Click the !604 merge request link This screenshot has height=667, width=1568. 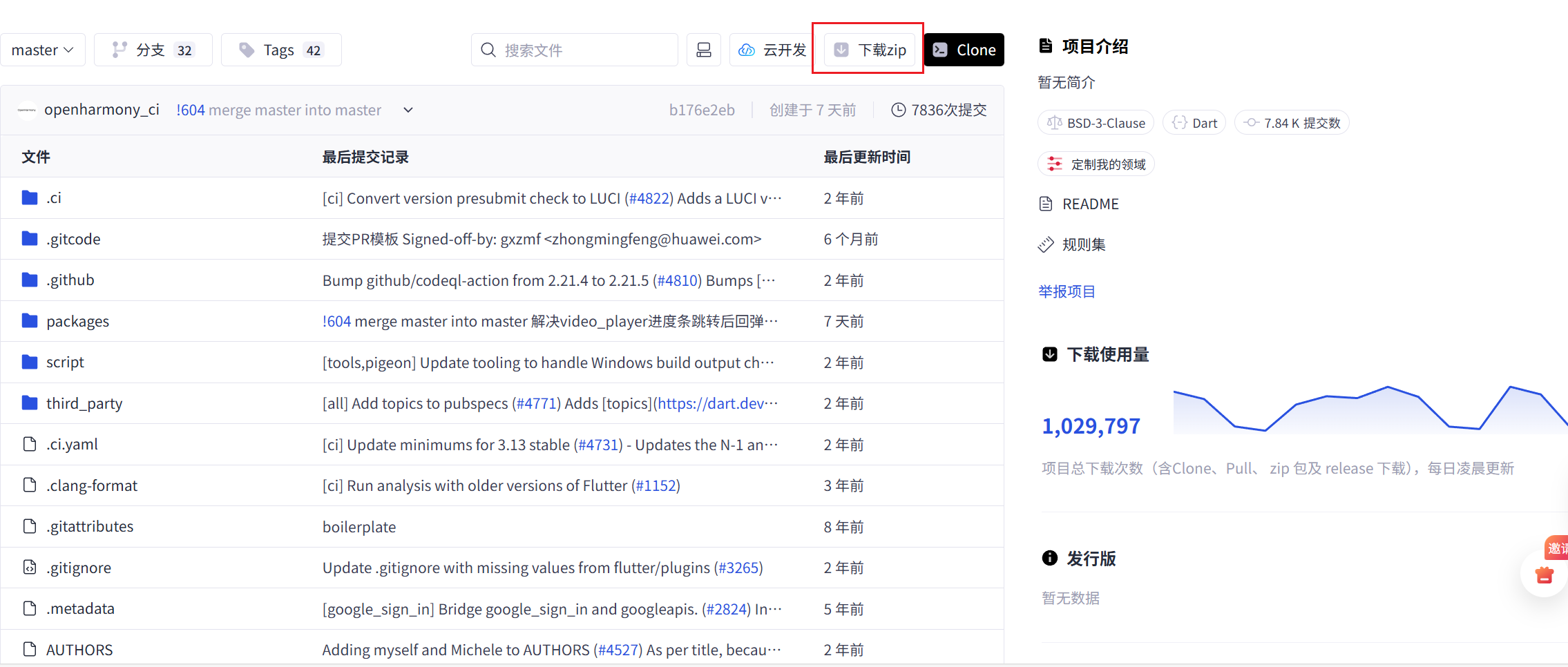[191, 110]
